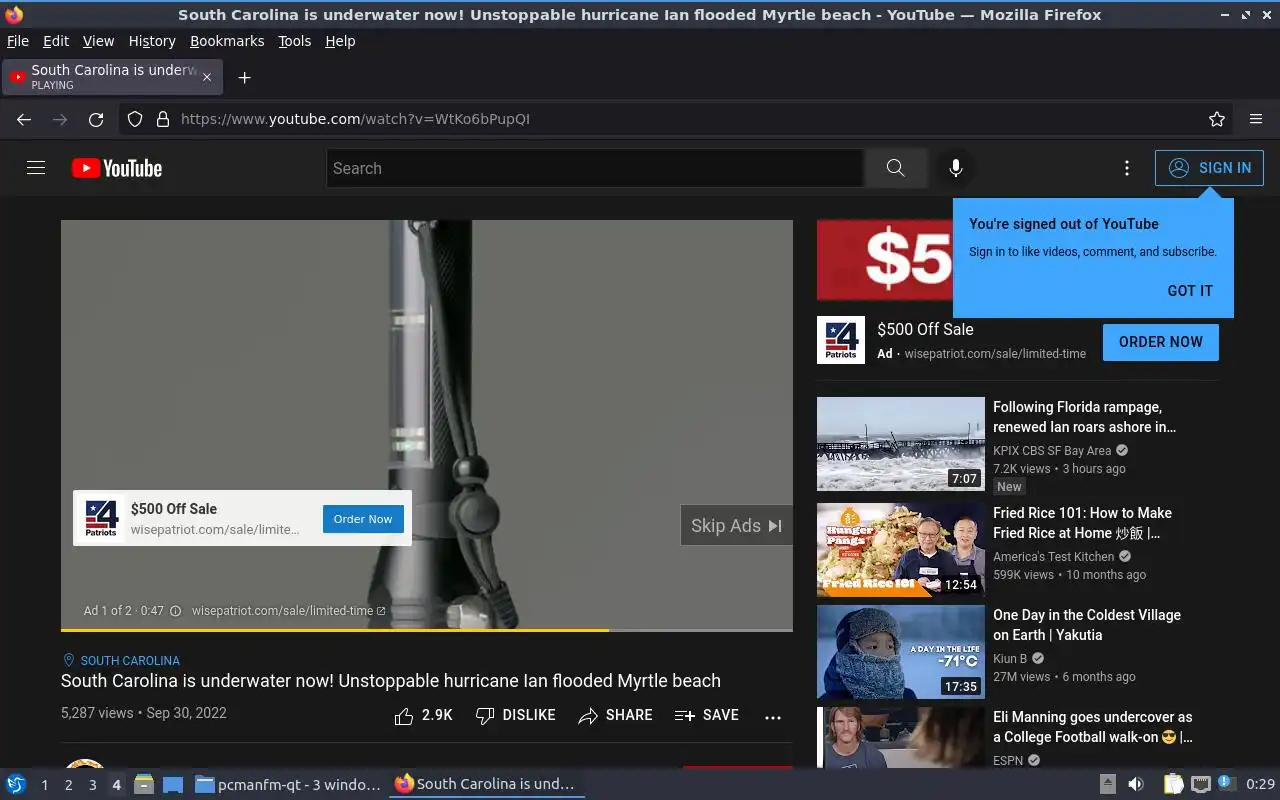Viewport: 1280px width, 800px height.
Task: Click the taskbar file manager launcher icon
Action: [x=144, y=785]
